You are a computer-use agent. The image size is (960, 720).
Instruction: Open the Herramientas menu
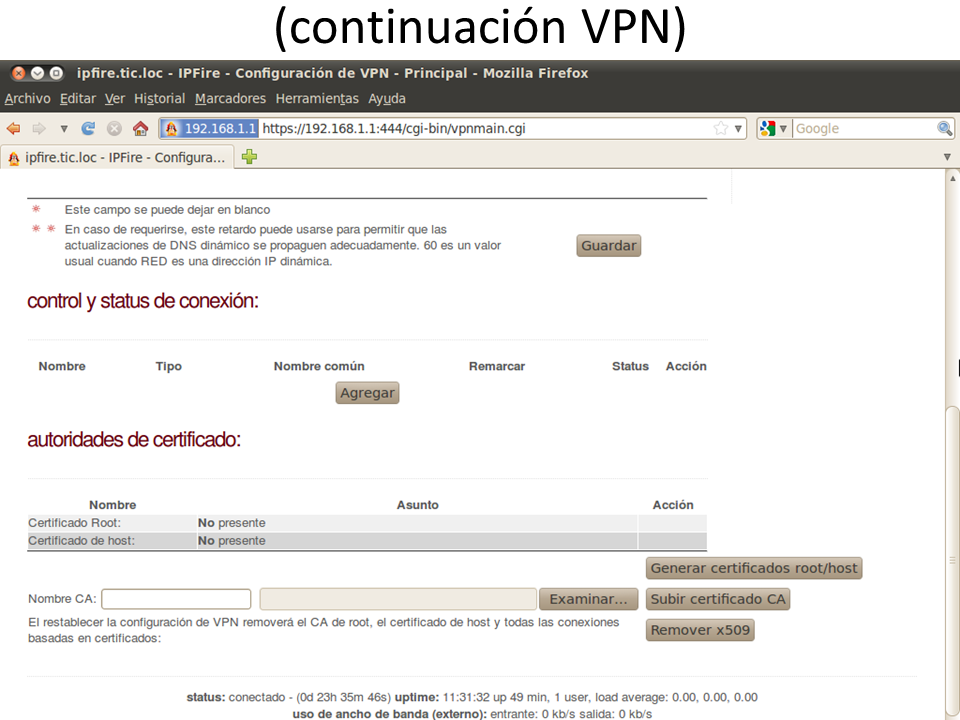tap(316, 98)
